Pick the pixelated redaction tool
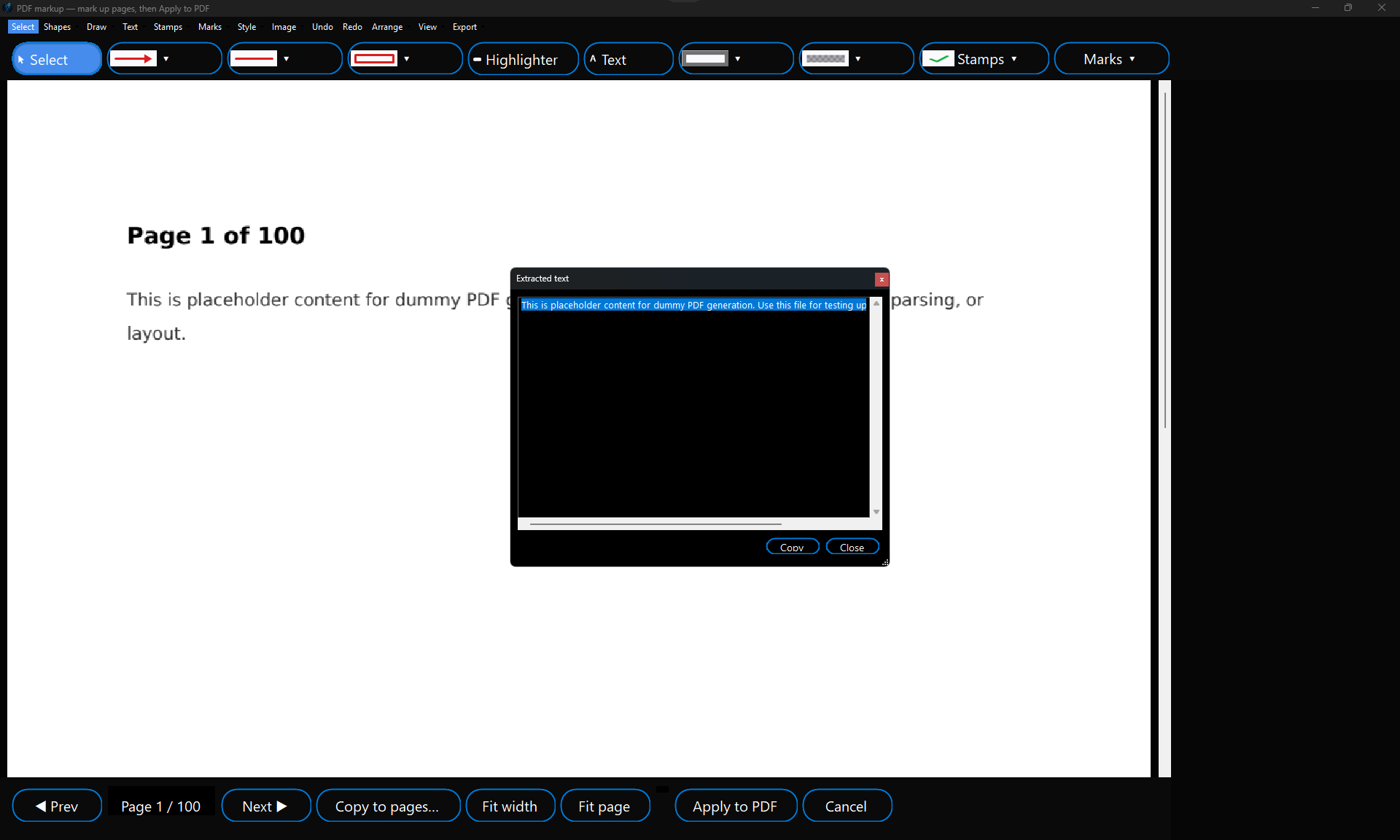This screenshot has width=1400, height=840. click(826, 59)
